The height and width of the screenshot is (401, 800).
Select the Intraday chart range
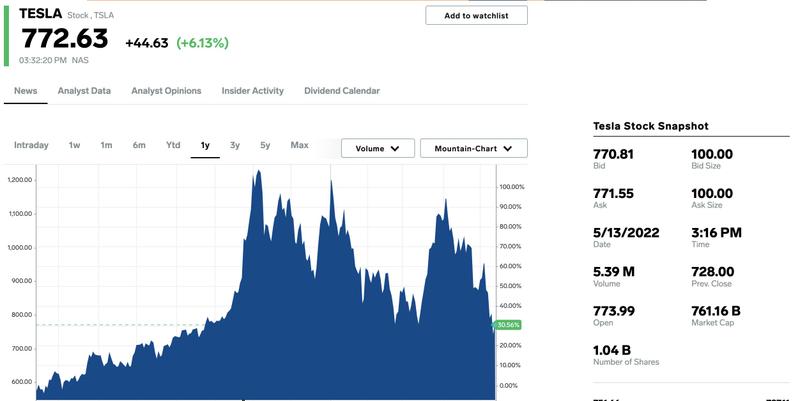click(31, 145)
